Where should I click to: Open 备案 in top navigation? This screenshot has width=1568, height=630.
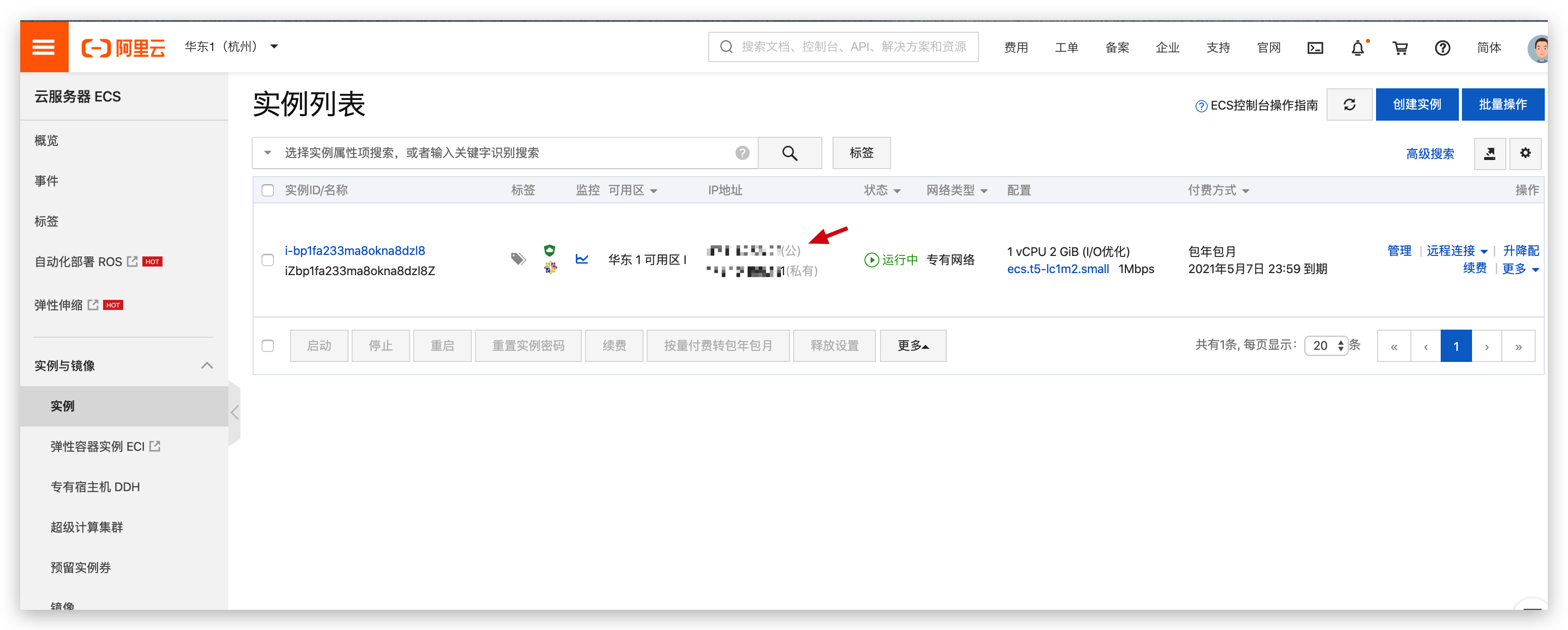[1117, 47]
